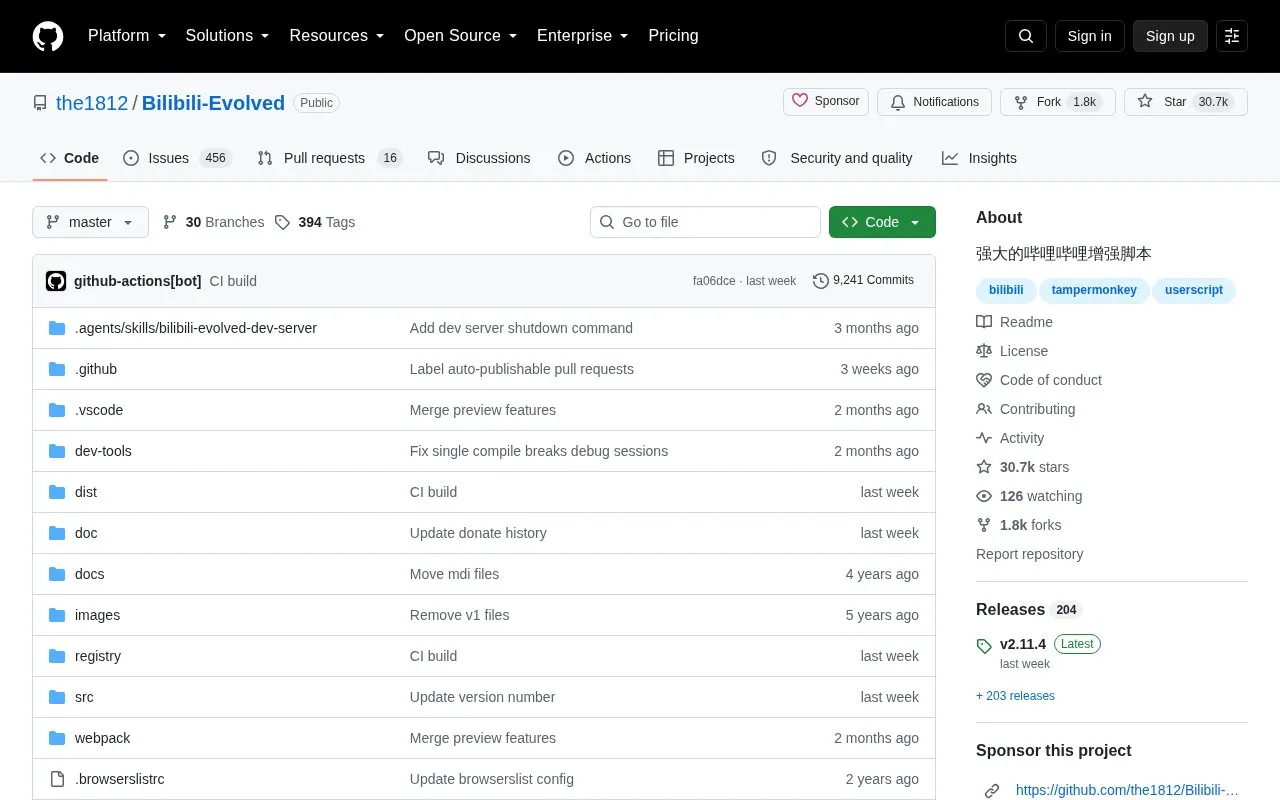Switch to the Issues tab
The image size is (1280, 800).
click(x=177, y=158)
